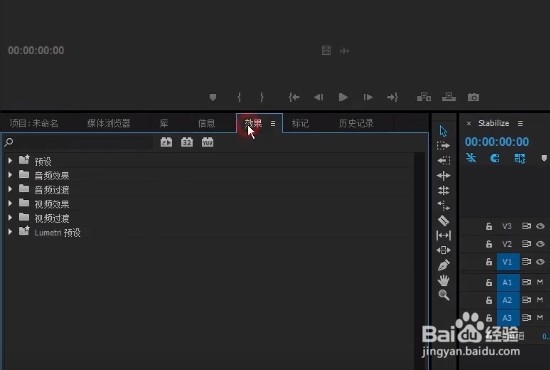Expand the Lumetri 预设 folder
This screenshot has width=550, height=370.
point(10,232)
